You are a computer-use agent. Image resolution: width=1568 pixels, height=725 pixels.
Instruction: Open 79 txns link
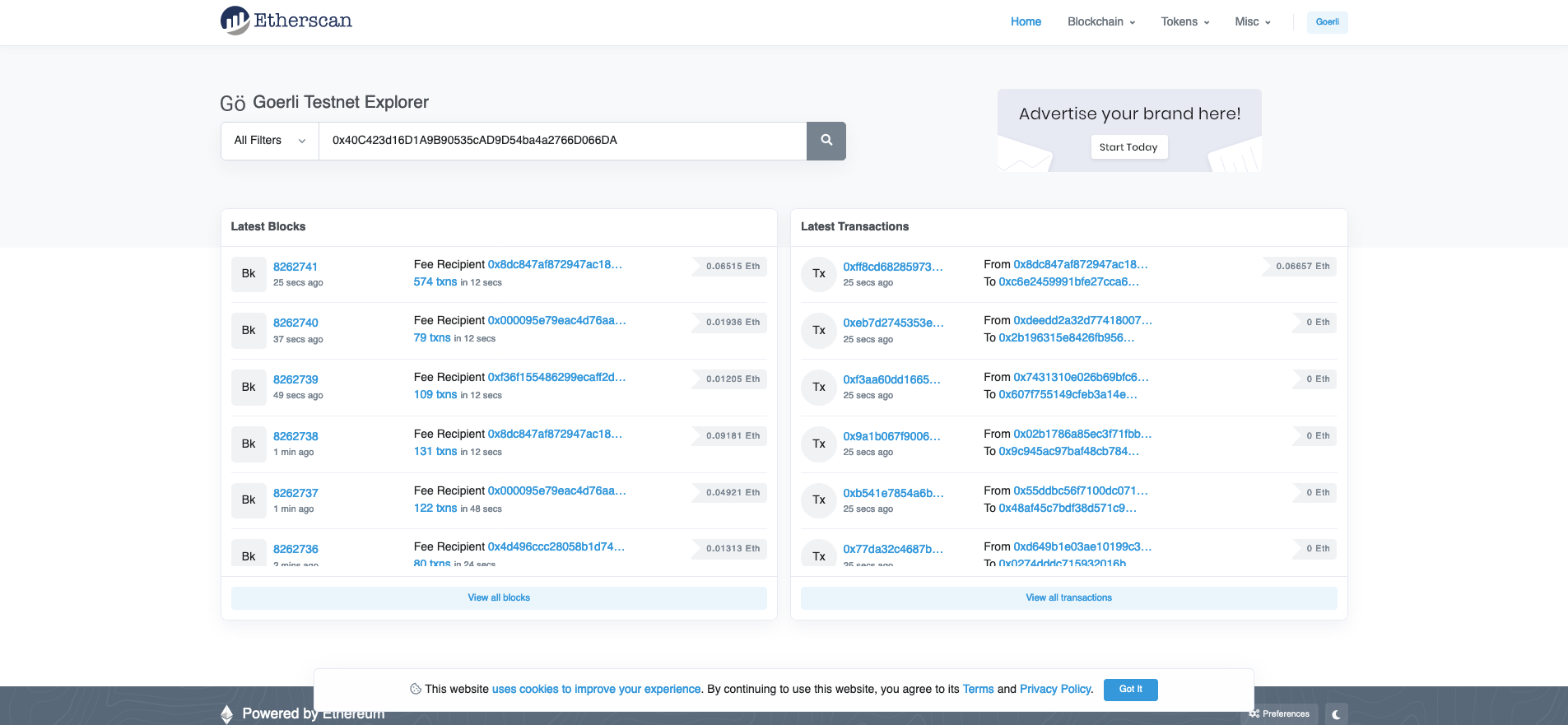[x=432, y=338]
